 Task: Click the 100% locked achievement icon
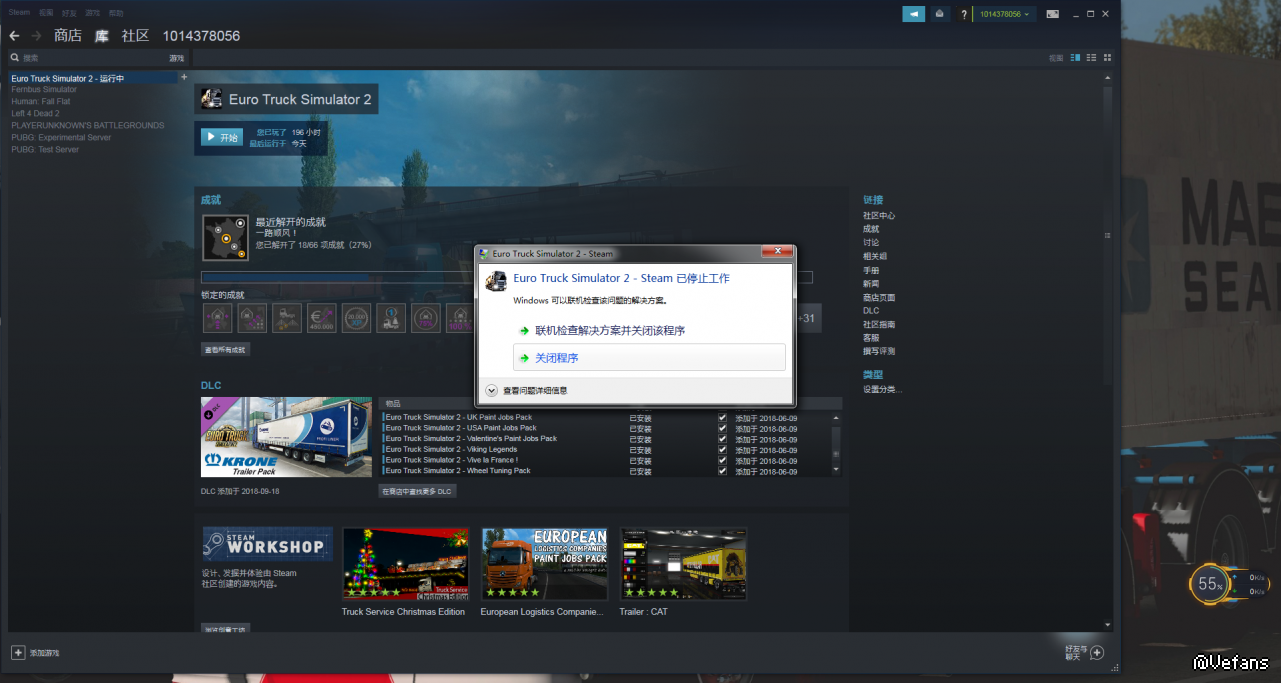(x=460, y=318)
